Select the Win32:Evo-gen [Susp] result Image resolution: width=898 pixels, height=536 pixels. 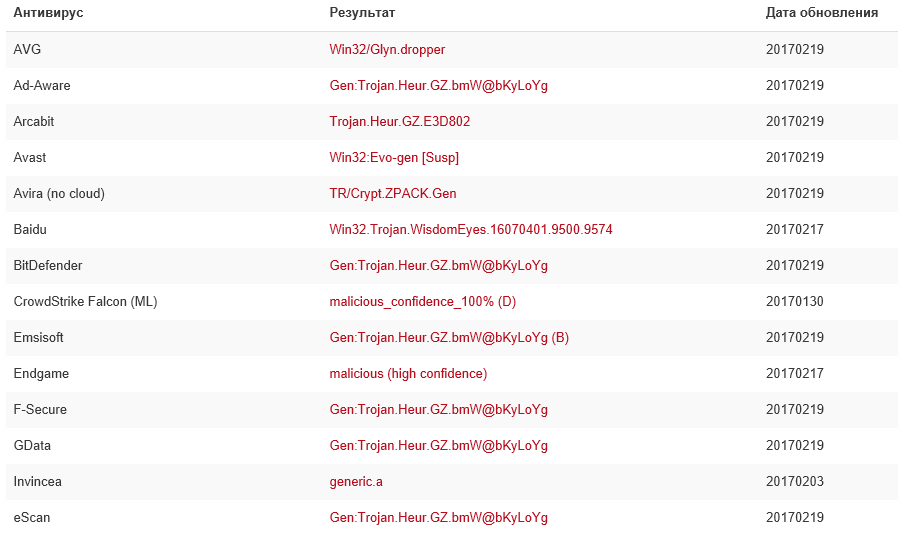click(394, 157)
